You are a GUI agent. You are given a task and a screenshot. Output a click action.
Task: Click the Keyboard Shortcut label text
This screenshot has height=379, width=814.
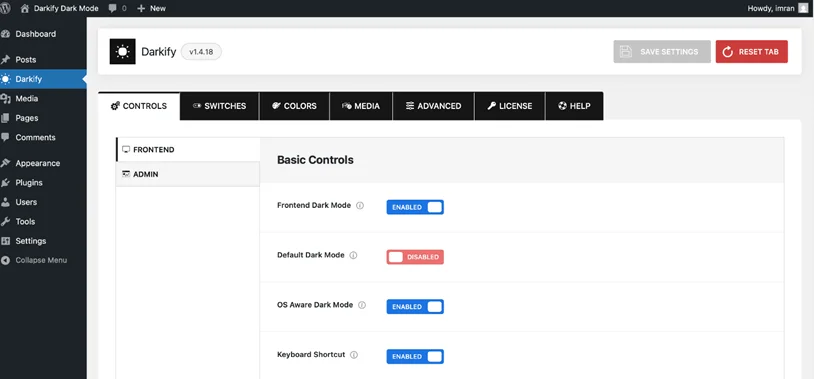(x=311, y=355)
